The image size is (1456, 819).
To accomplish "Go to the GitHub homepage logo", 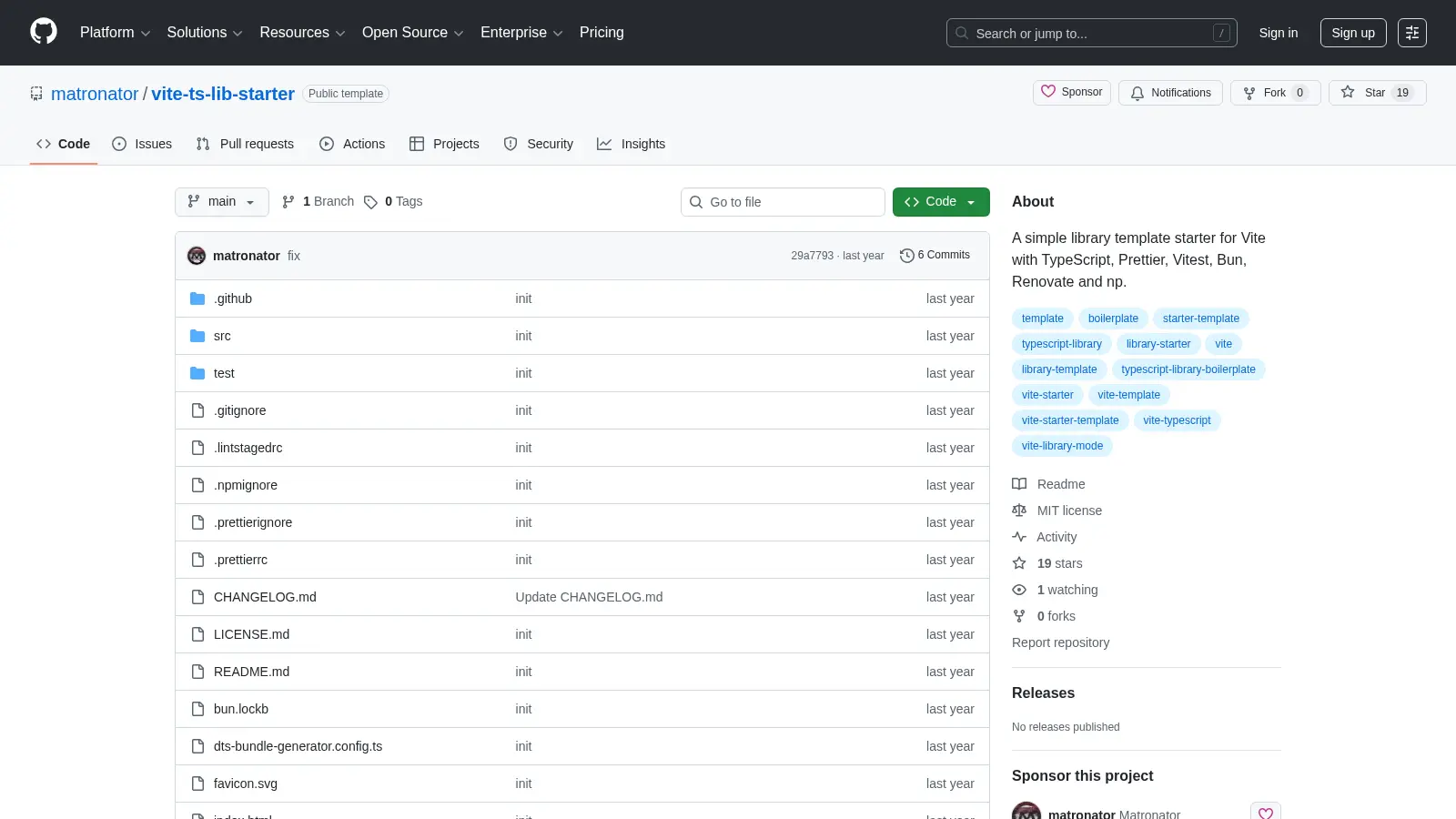I will coord(44,32).
